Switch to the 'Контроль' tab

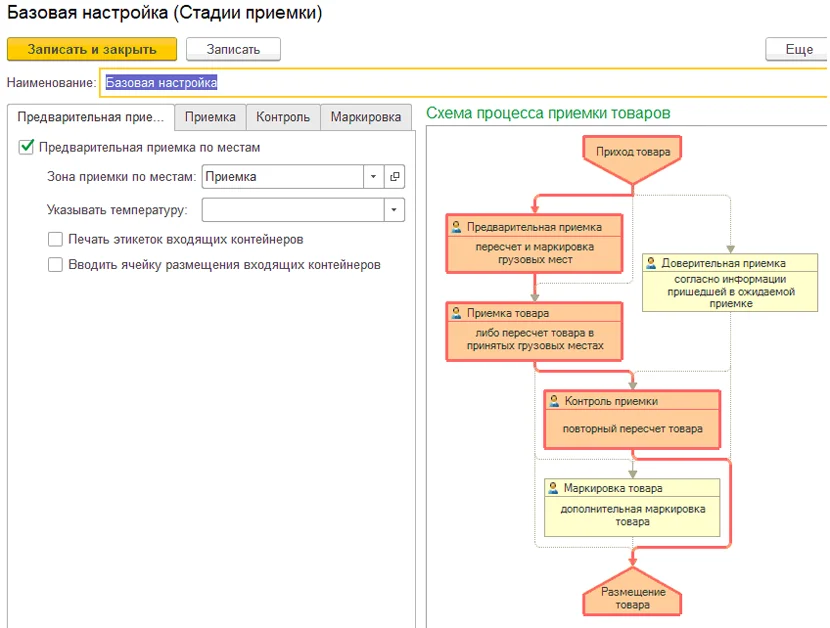tap(283, 117)
